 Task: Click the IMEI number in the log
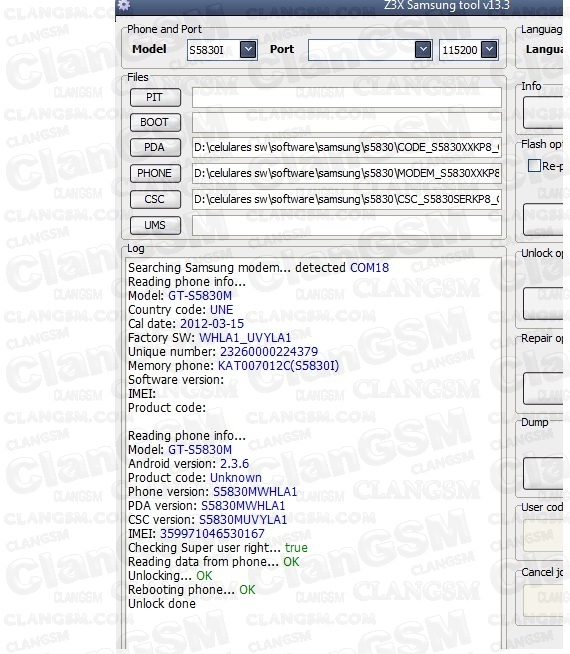[212, 533]
